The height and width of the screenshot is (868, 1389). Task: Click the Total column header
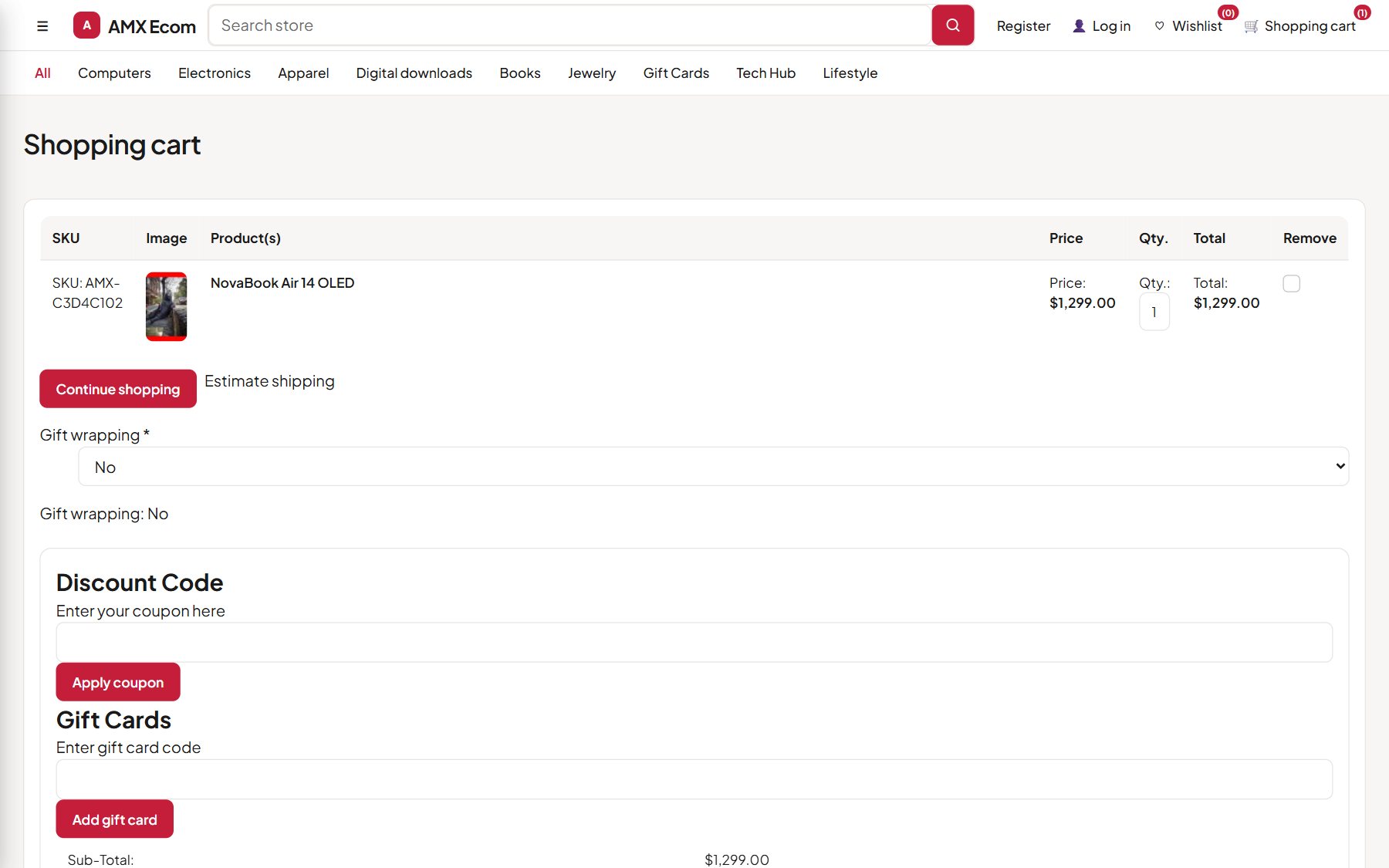click(x=1209, y=238)
